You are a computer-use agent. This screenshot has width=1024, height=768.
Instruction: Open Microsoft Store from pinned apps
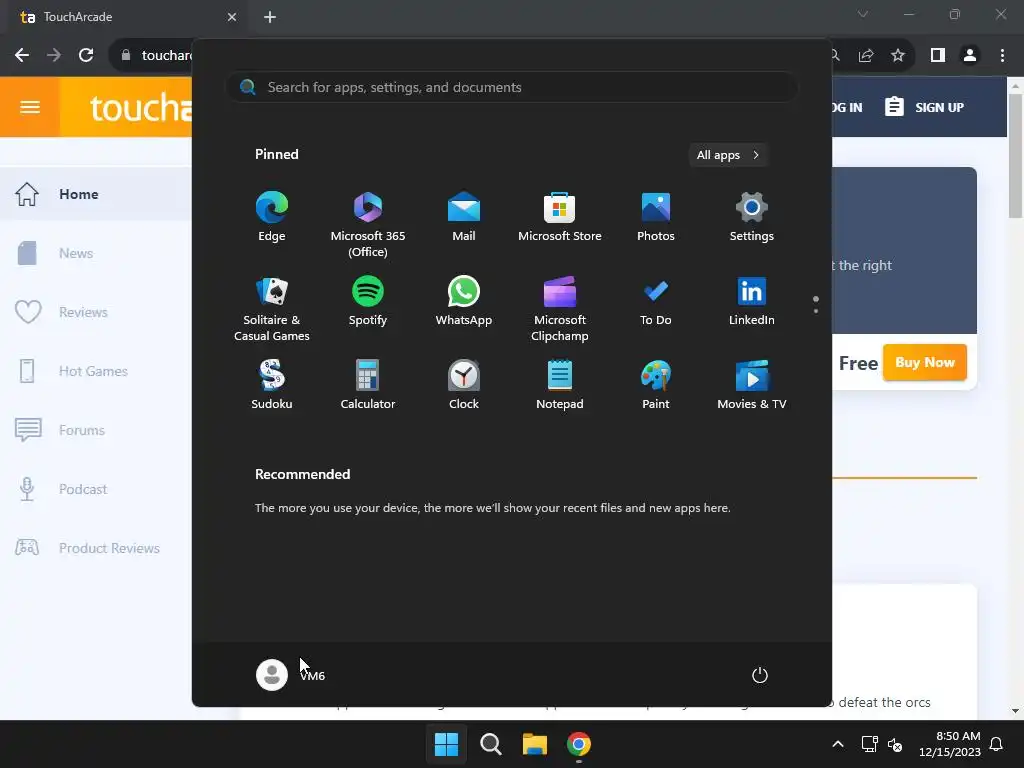coord(560,217)
